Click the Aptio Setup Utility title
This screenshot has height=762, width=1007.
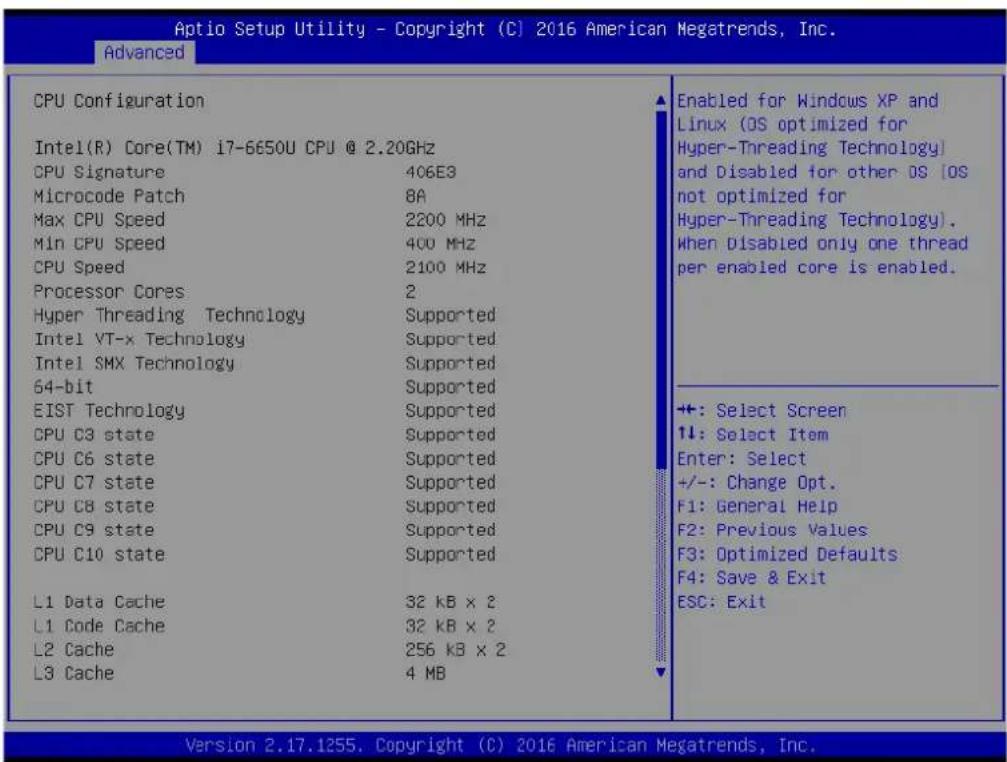[505, 29]
